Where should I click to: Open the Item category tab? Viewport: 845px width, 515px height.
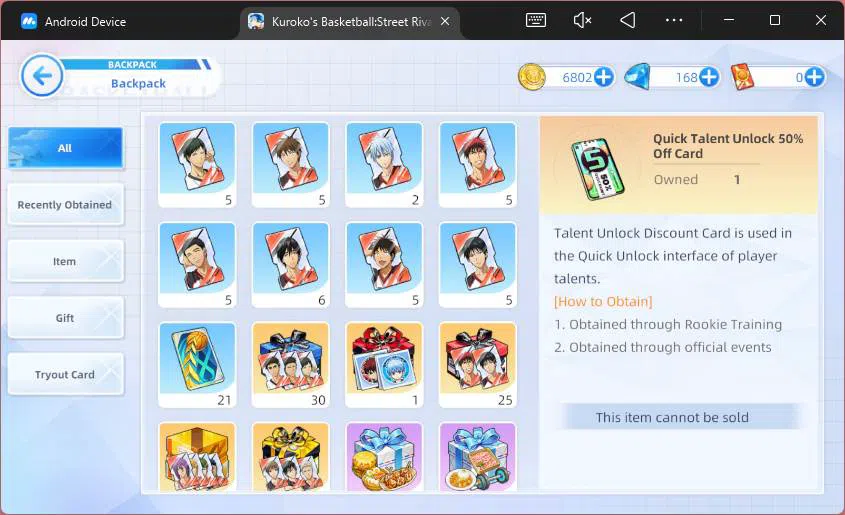[65, 261]
